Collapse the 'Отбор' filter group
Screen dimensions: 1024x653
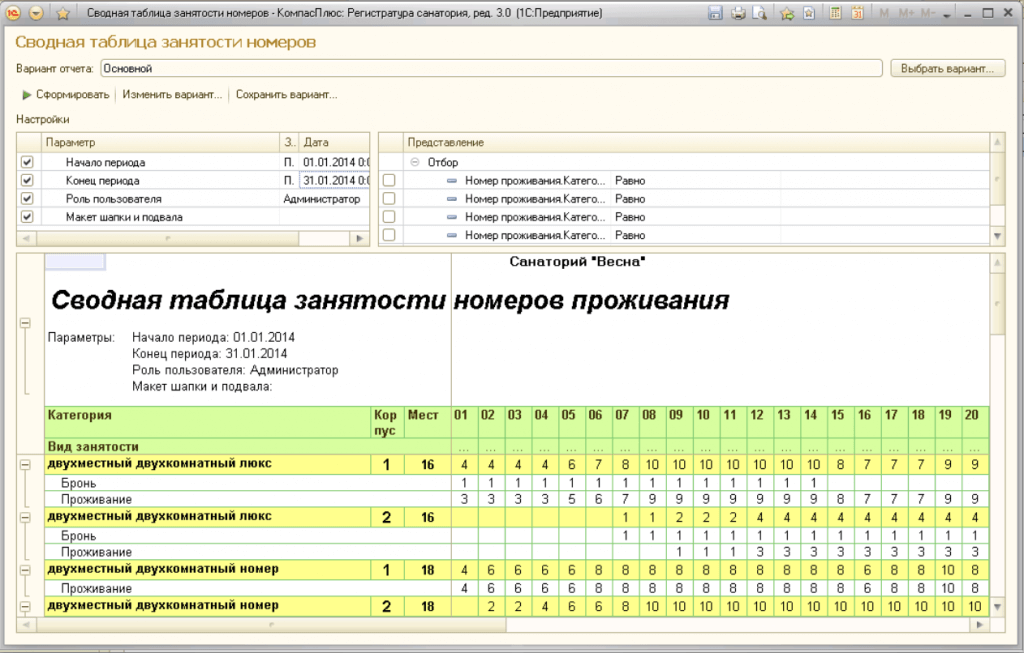pos(414,162)
